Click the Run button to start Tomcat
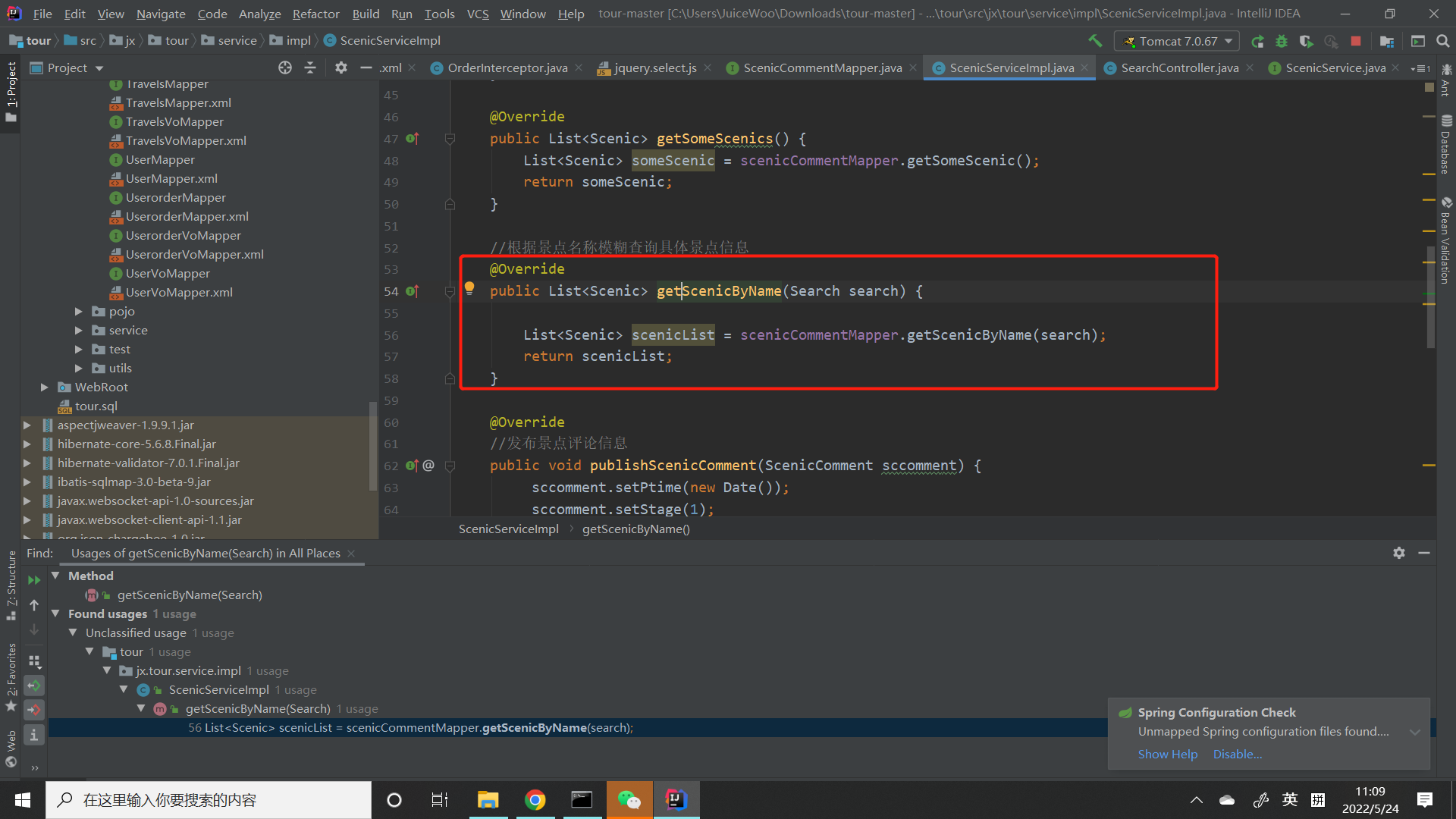This screenshot has height=819, width=1456. (1257, 41)
